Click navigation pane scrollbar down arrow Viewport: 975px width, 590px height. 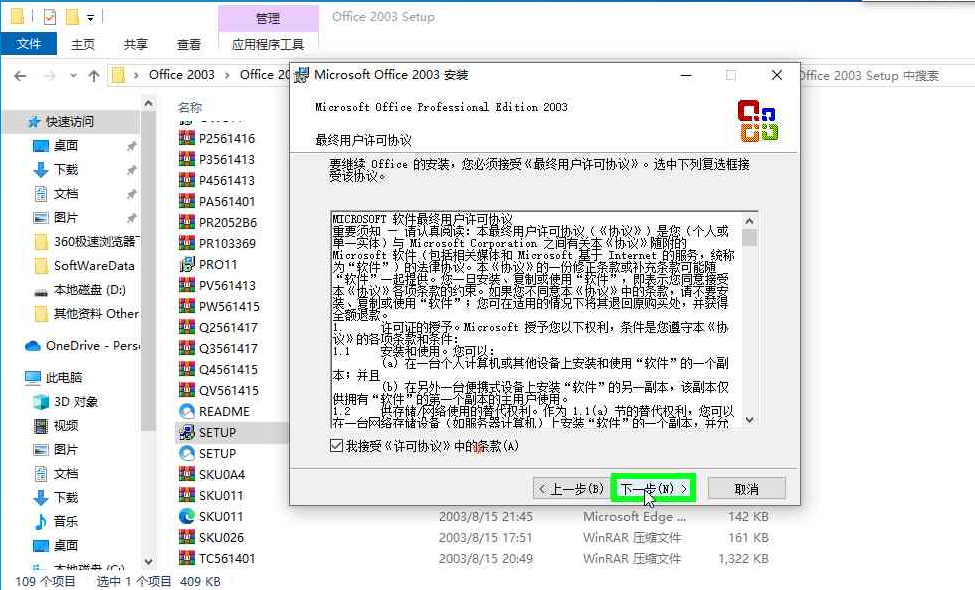pos(148,561)
